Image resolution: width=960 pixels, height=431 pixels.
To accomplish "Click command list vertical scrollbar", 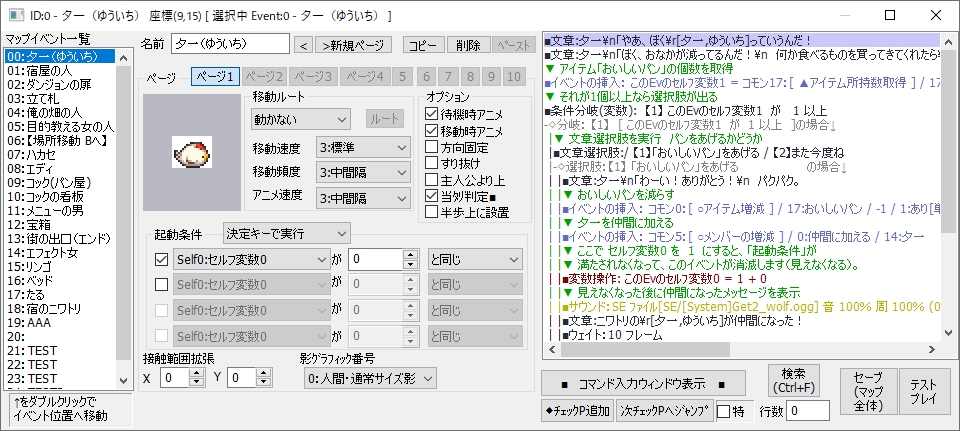I will coord(948,188).
